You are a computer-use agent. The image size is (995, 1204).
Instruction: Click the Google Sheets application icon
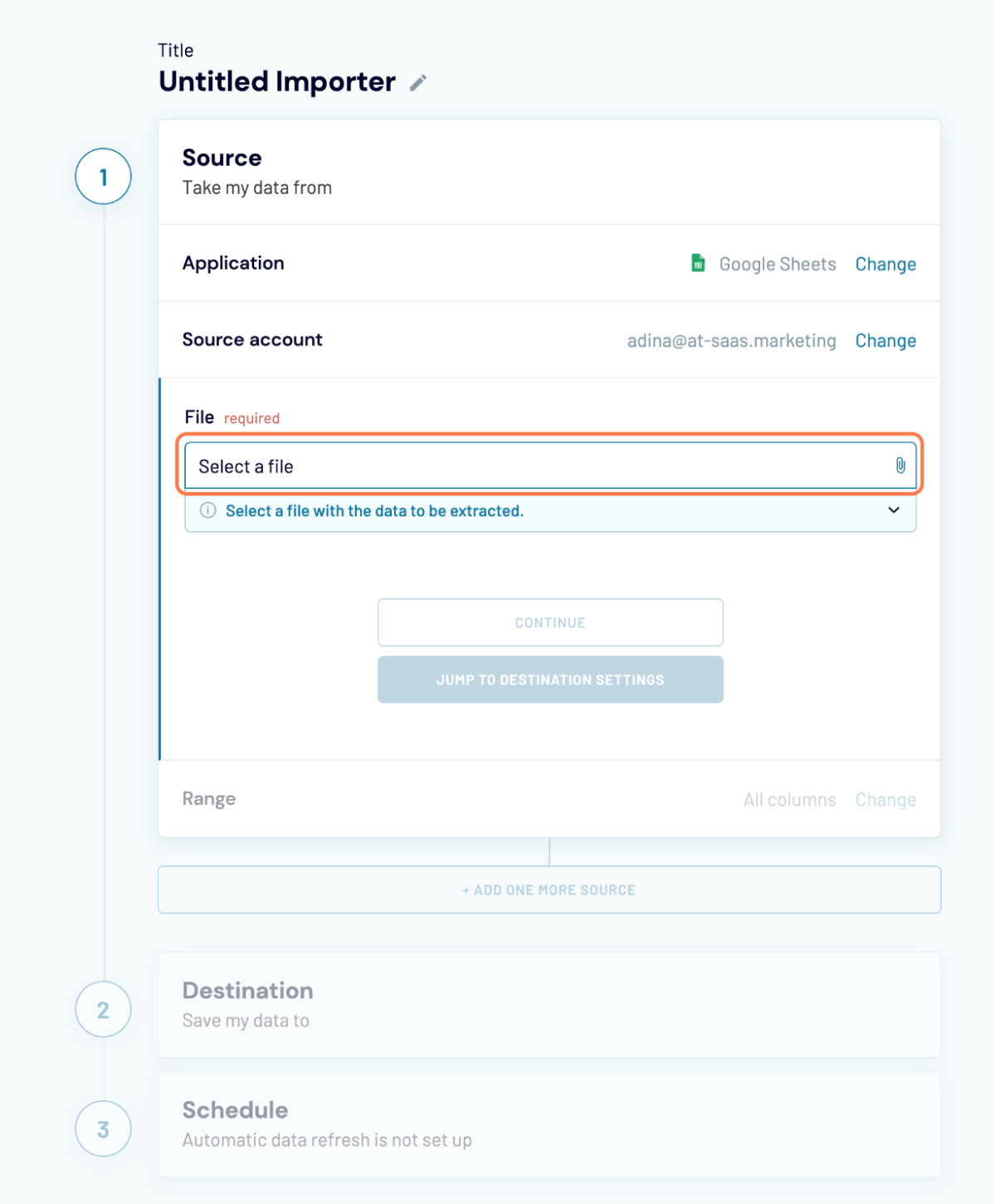click(x=697, y=263)
